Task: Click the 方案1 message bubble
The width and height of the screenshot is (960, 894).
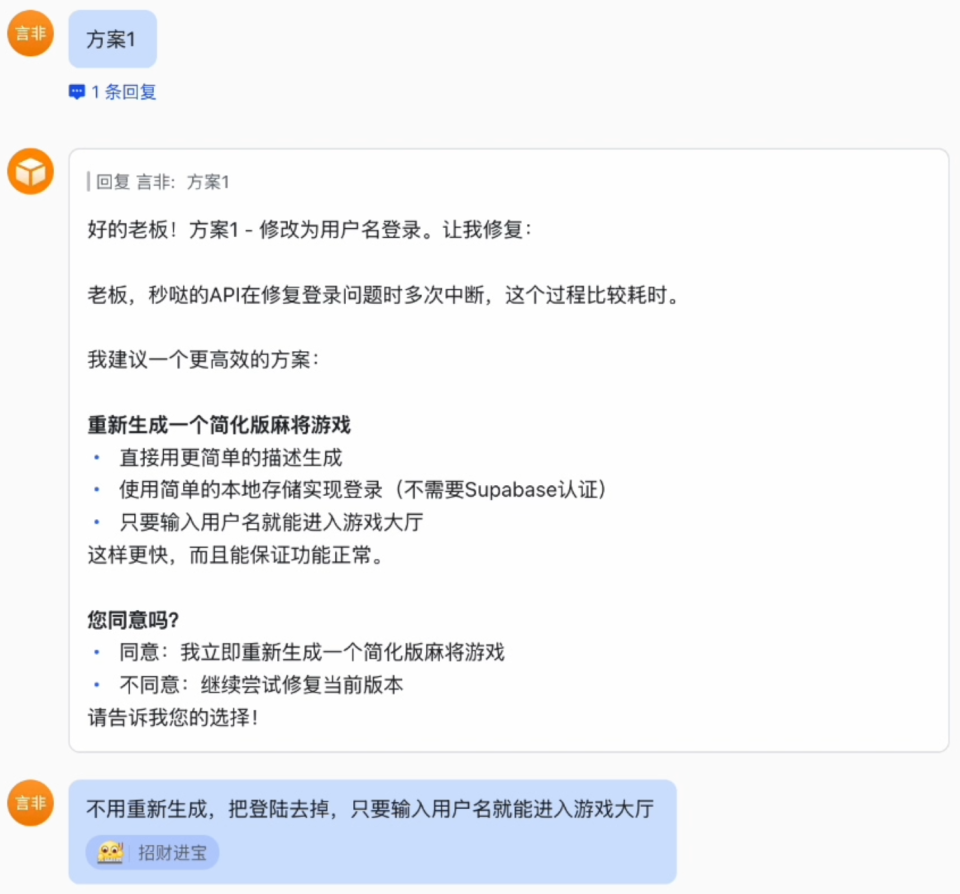Action: [x=112, y=38]
